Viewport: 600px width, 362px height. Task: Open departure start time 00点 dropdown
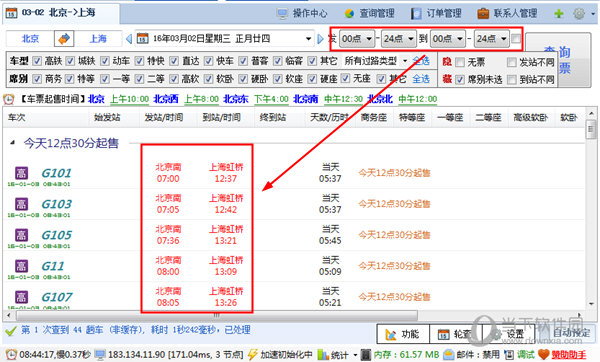[357, 39]
